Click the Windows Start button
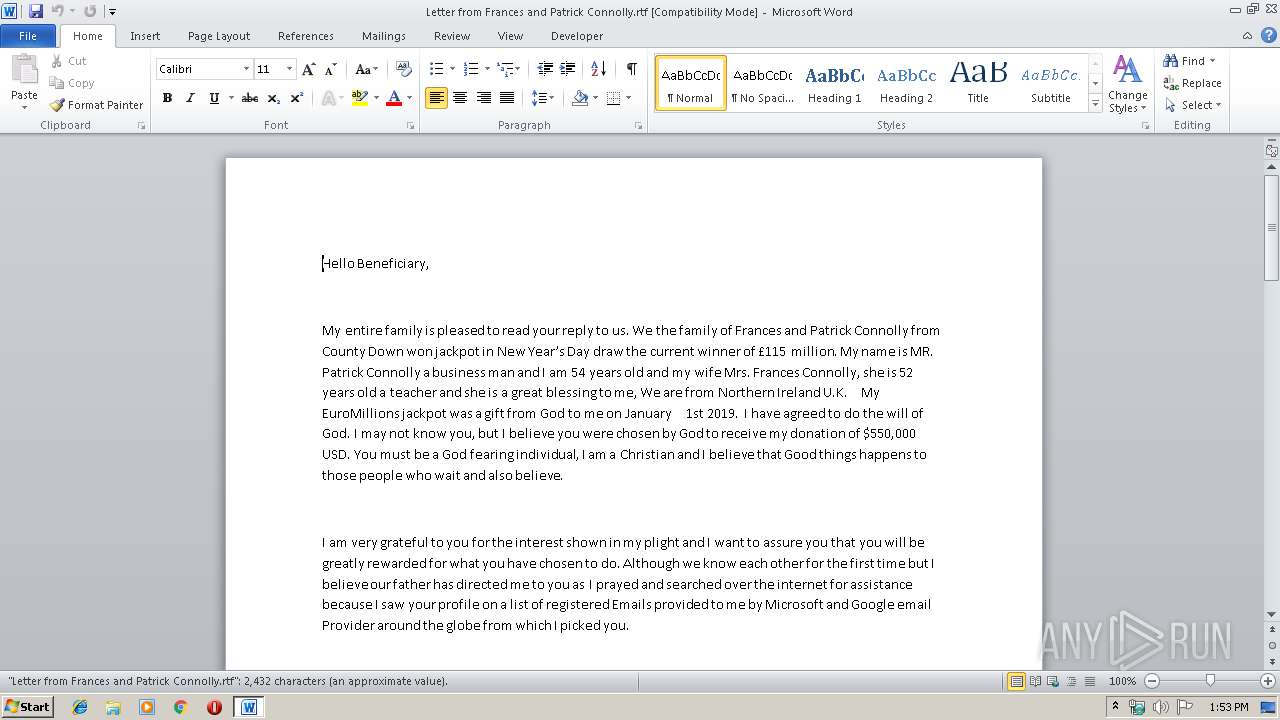 coord(27,707)
